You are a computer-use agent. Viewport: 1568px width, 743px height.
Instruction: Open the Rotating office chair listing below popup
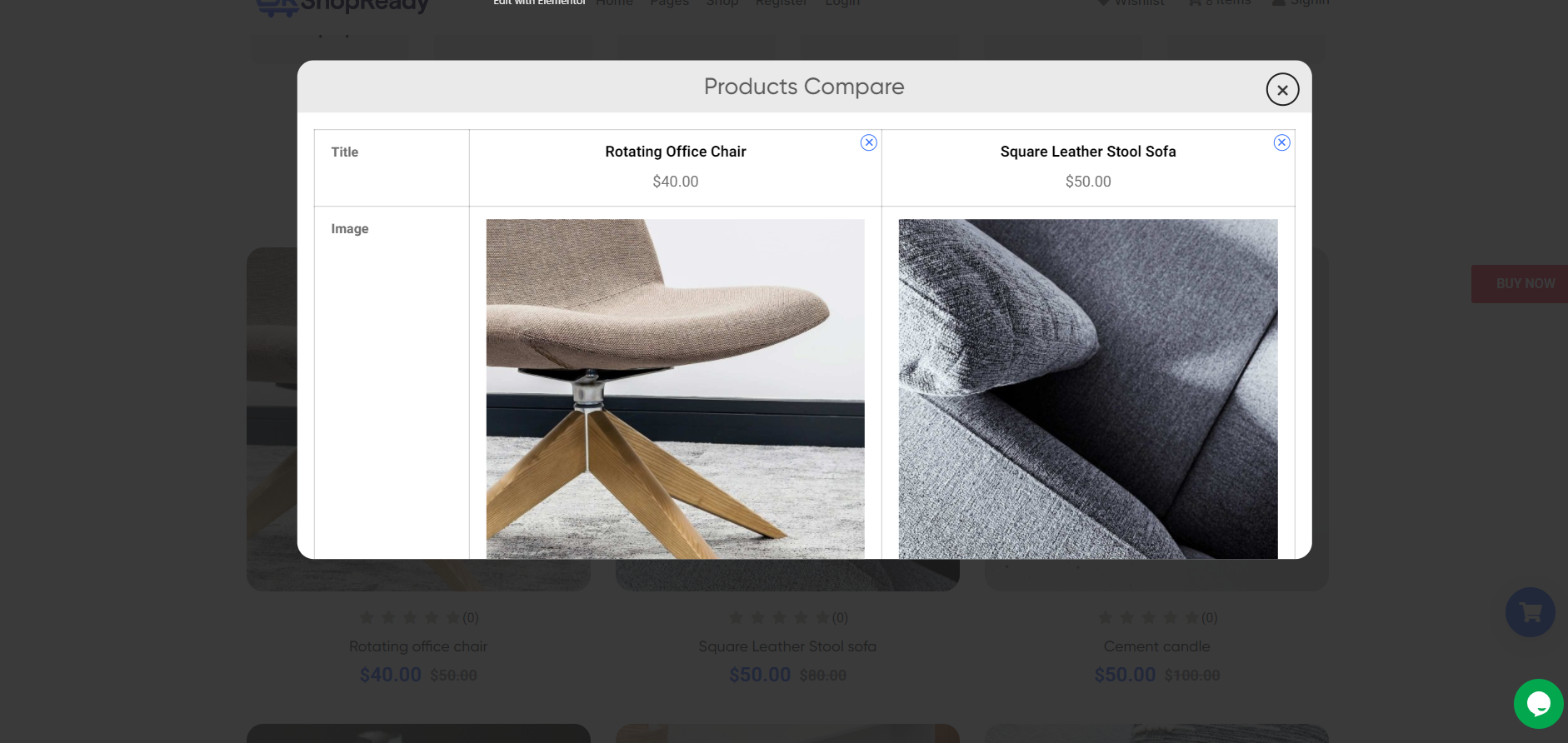tap(418, 646)
